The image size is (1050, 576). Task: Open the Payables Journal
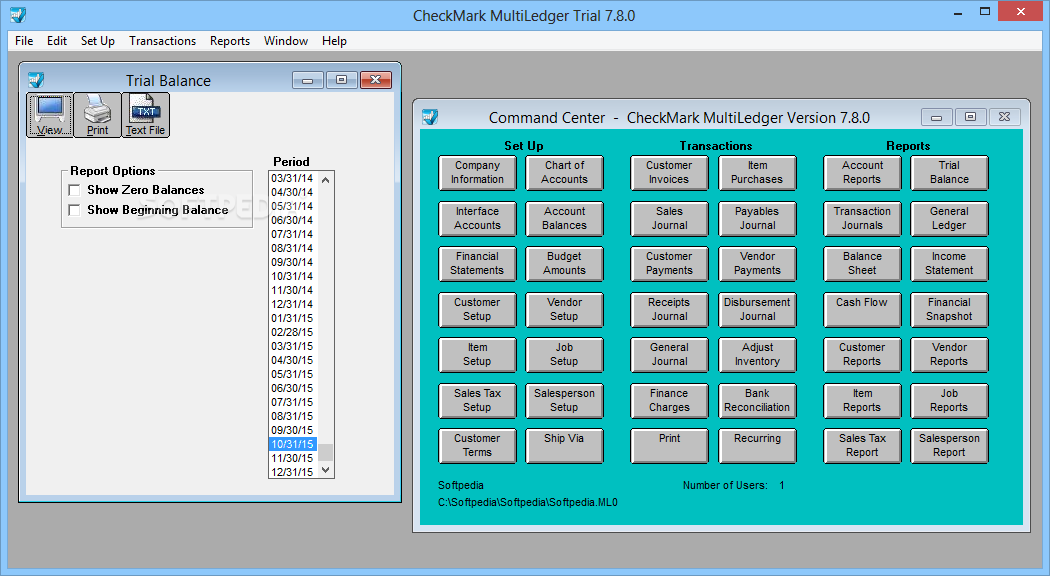coord(757,218)
